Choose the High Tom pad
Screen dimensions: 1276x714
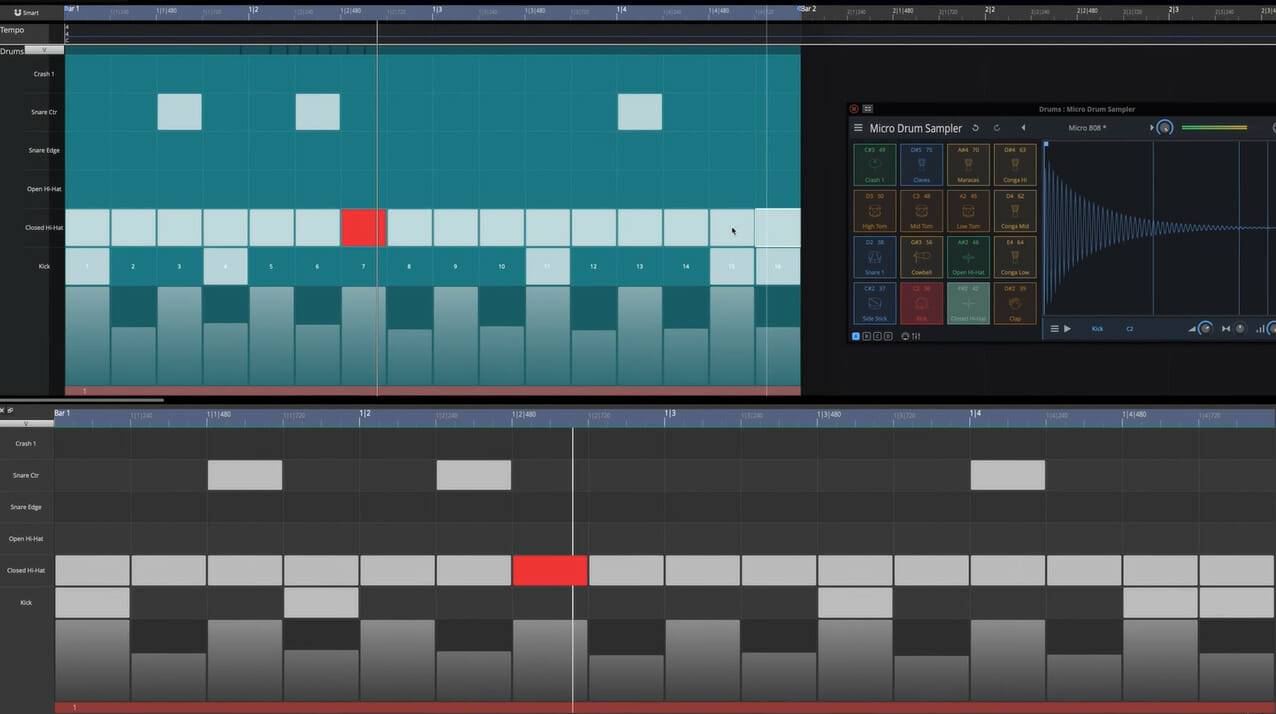874,211
